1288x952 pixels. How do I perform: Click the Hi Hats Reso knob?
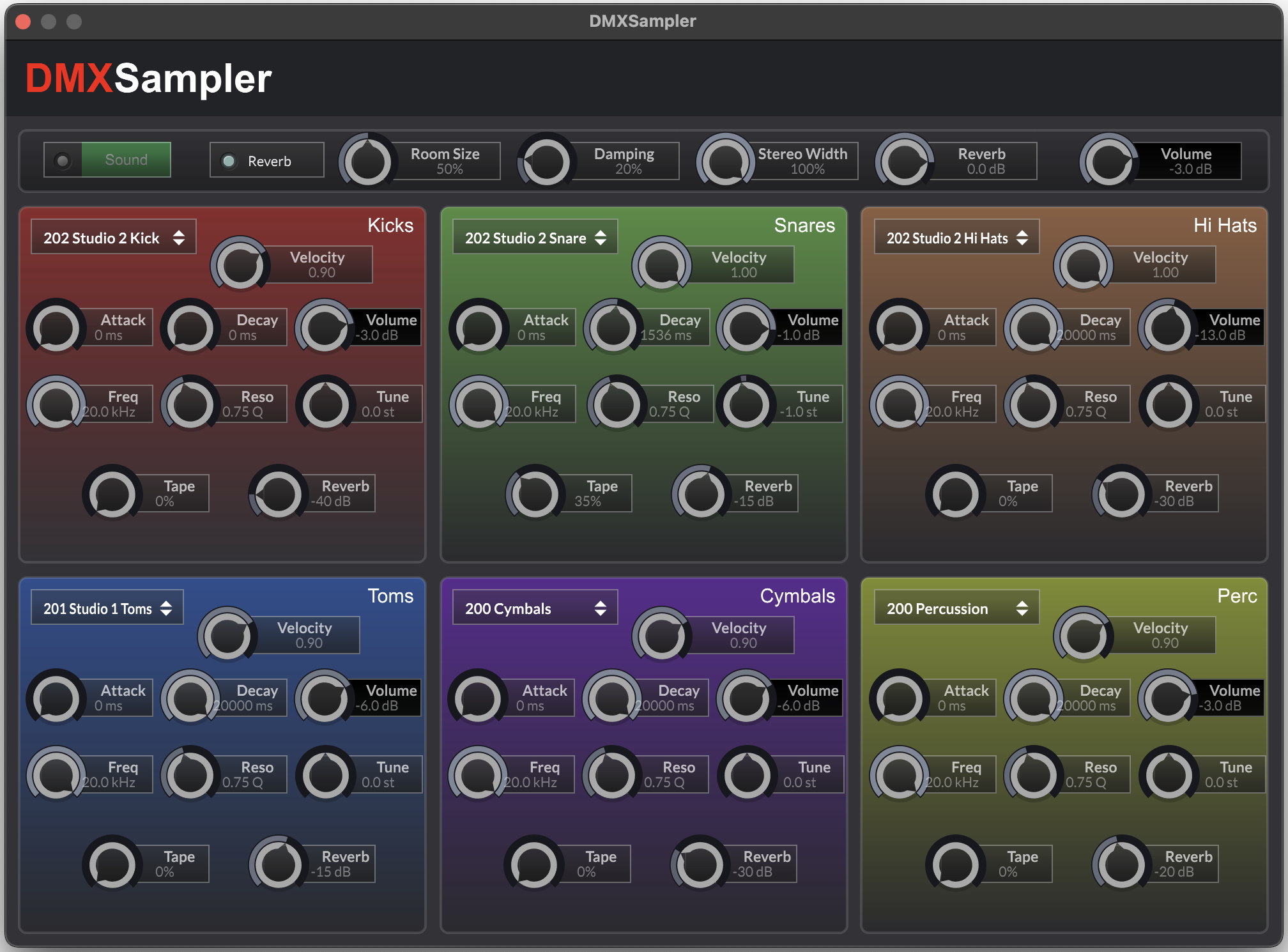(1034, 404)
